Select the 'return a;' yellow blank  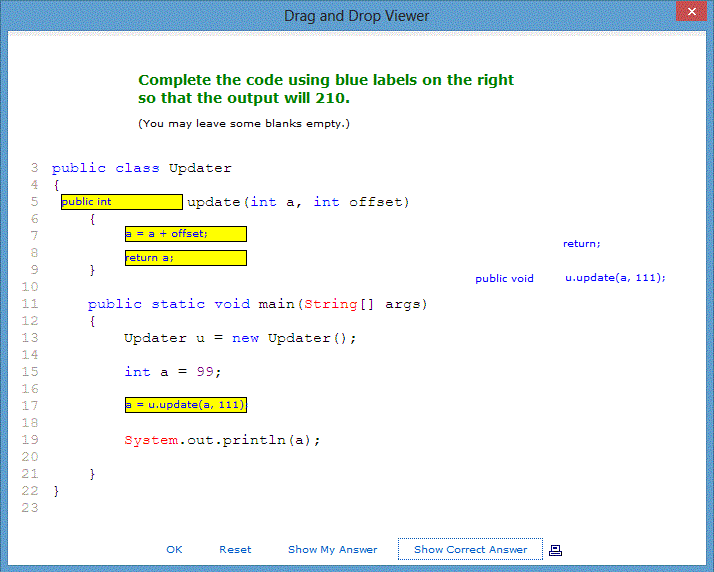pos(185,258)
